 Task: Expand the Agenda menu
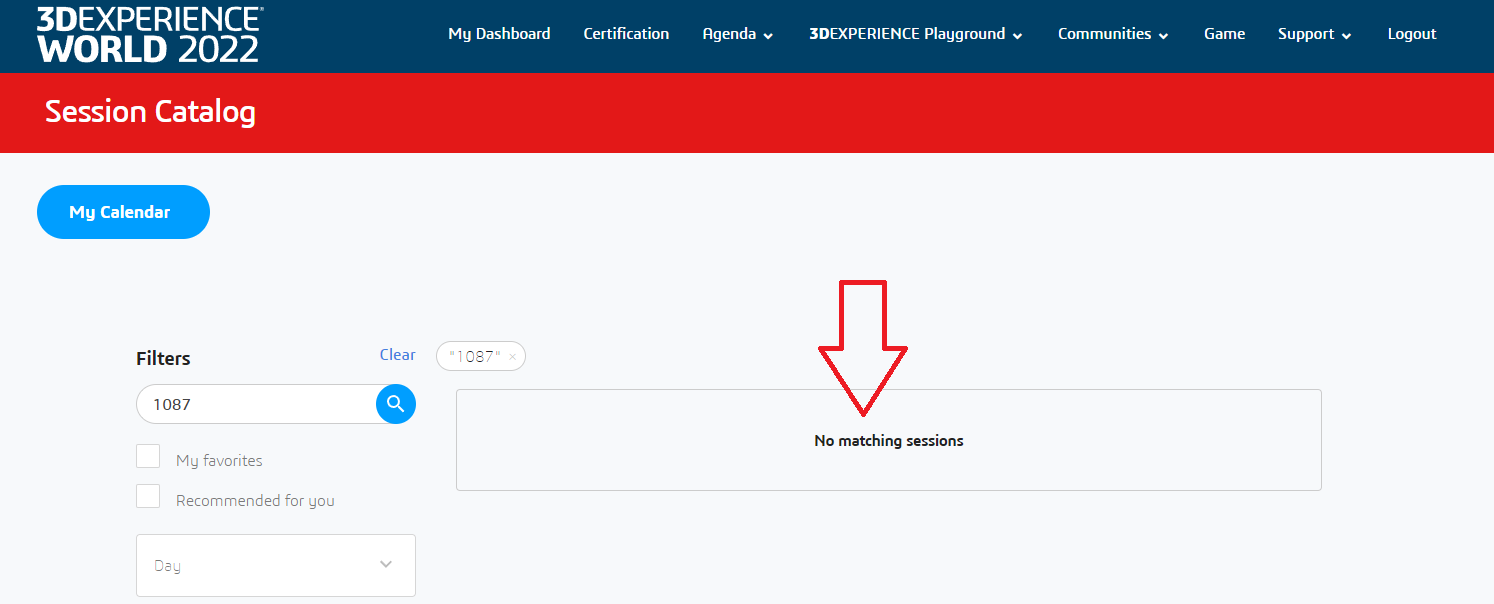click(x=738, y=34)
